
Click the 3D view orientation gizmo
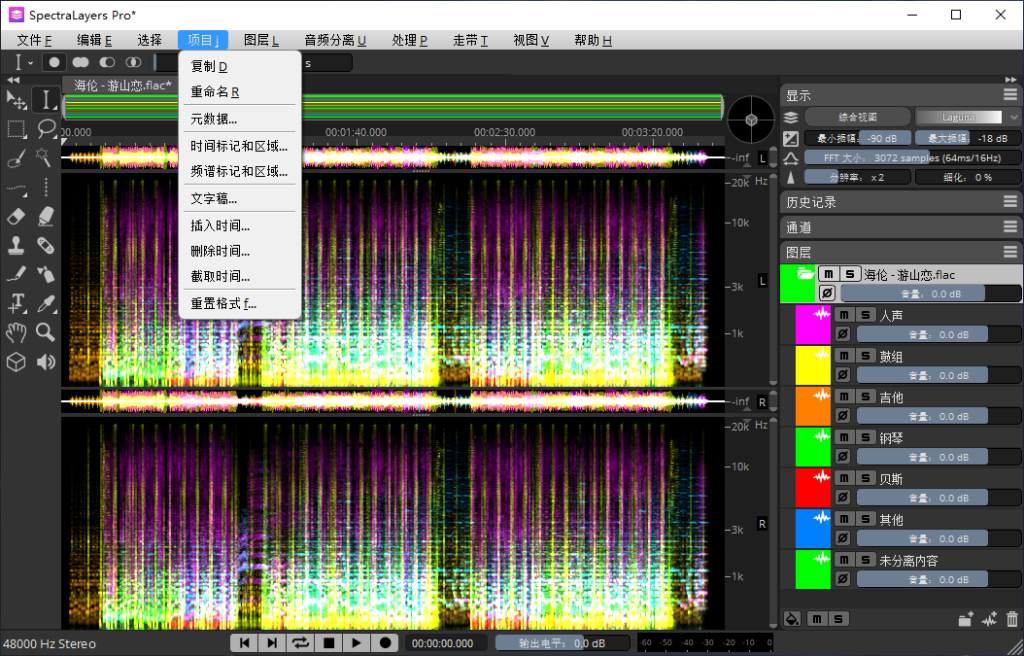(752, 120)
